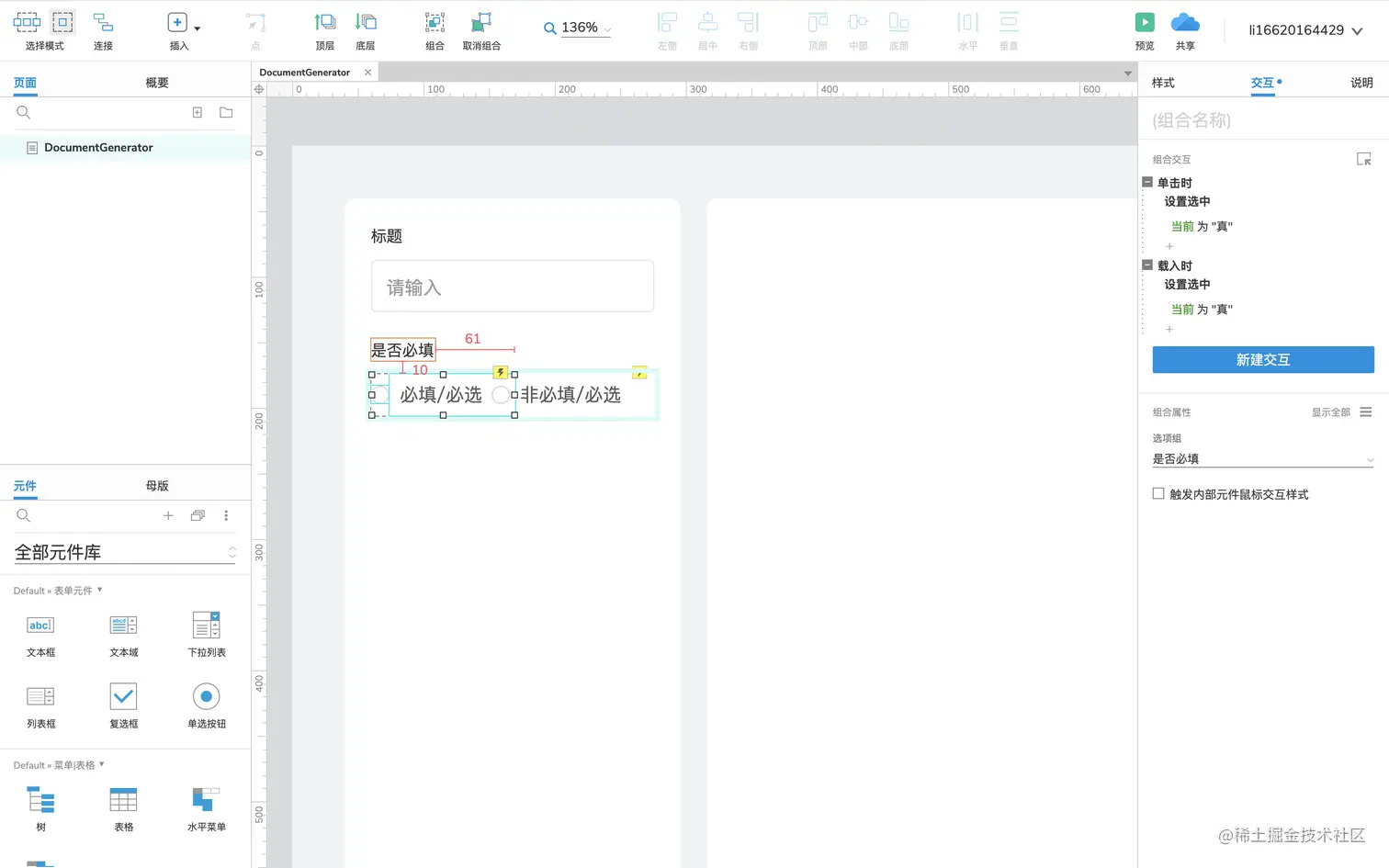Click the 右侧 align right icon
1389x868 pixels.
click(749, 22)
